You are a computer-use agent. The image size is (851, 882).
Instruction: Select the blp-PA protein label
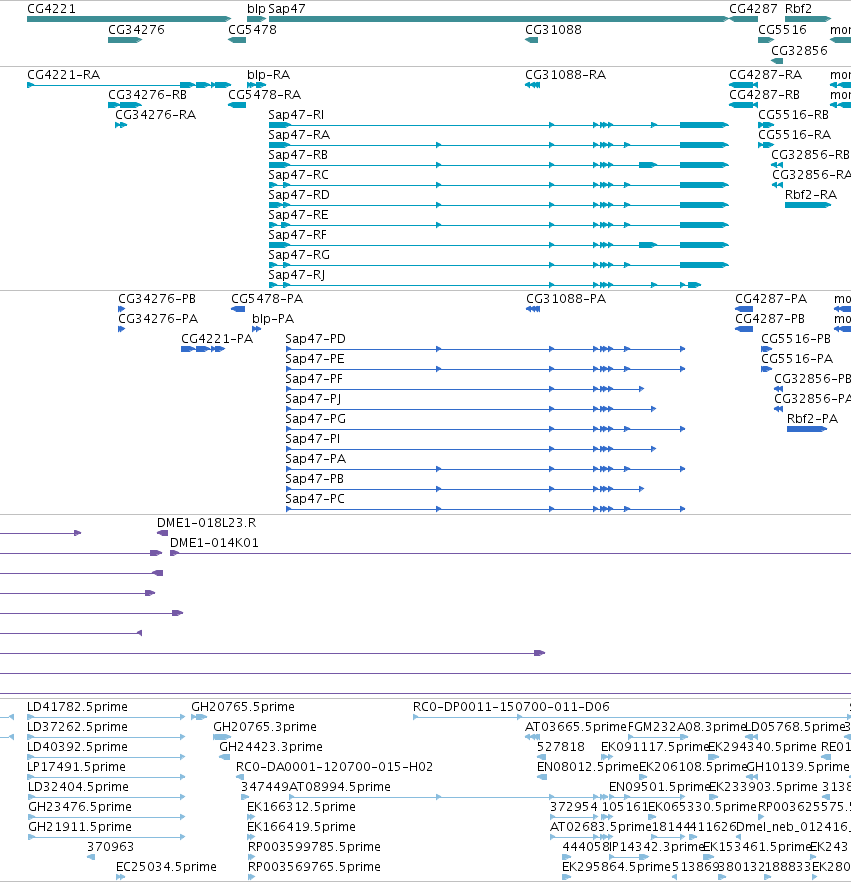click(273, 319)
